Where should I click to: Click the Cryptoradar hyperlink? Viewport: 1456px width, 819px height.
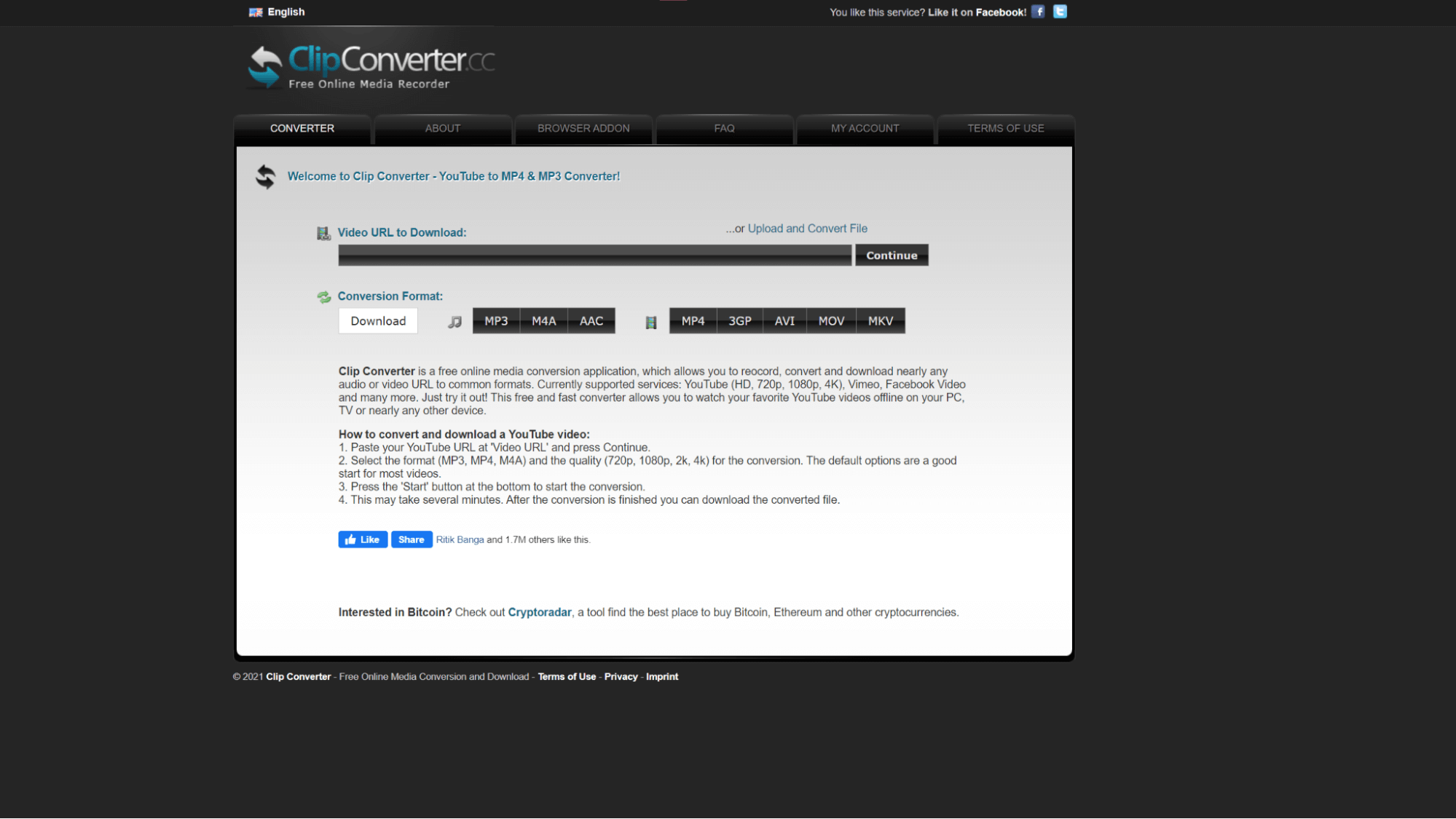[x=539, y=611]
